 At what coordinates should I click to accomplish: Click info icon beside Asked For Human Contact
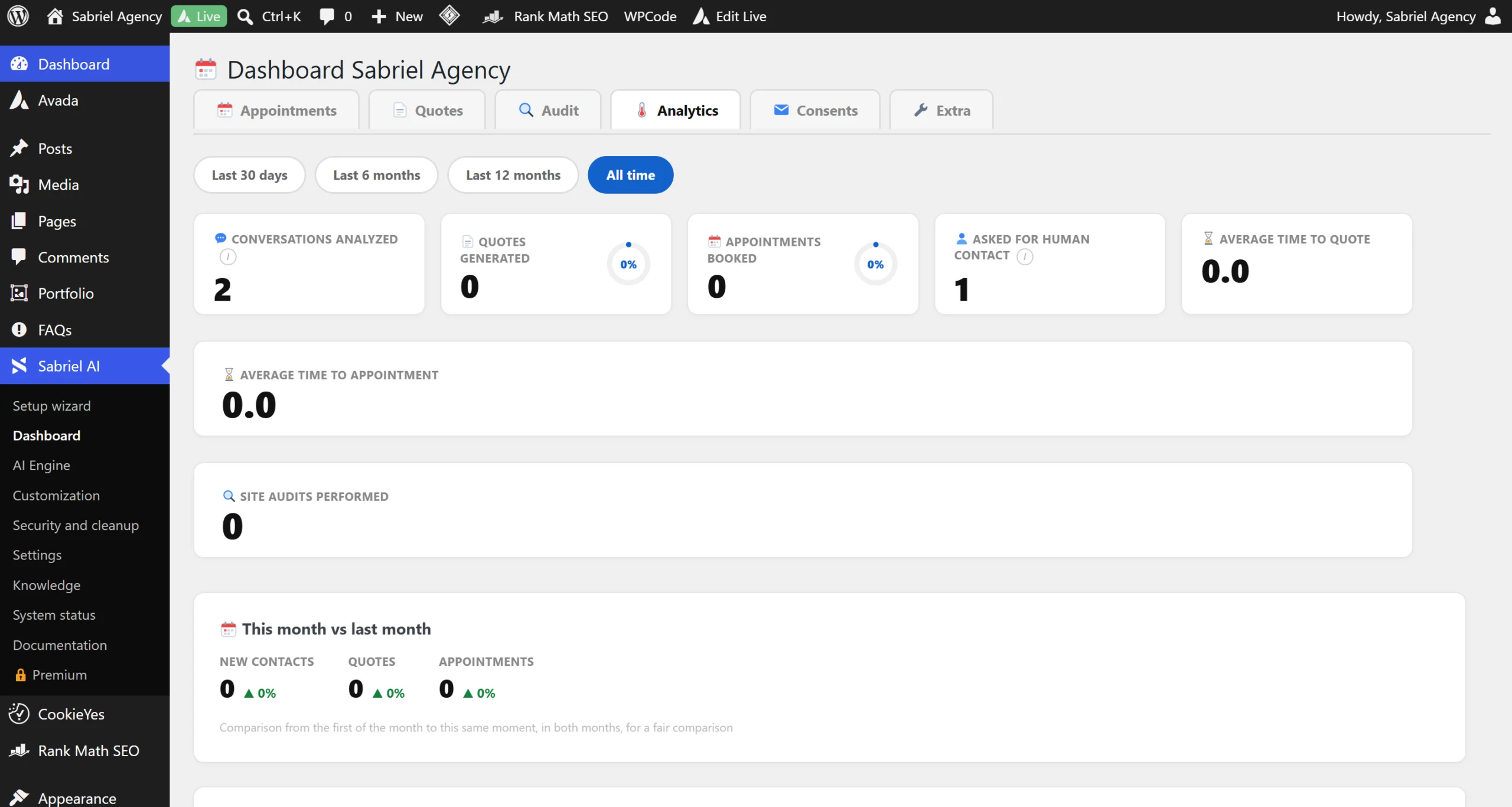(x=1025, y=256)
